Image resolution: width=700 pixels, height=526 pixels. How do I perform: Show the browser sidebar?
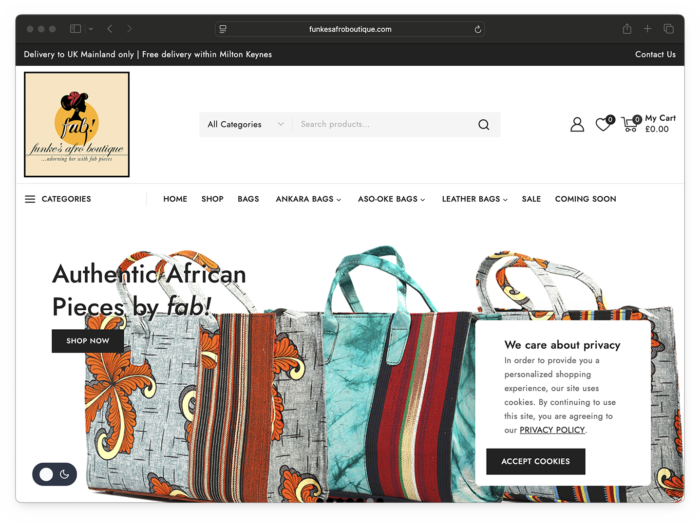click(x=75, y=29)
